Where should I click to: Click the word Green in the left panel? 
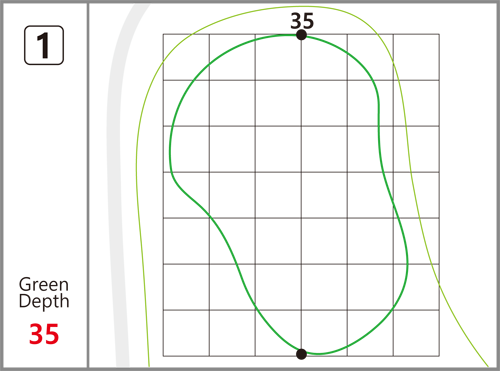point(44,285)
